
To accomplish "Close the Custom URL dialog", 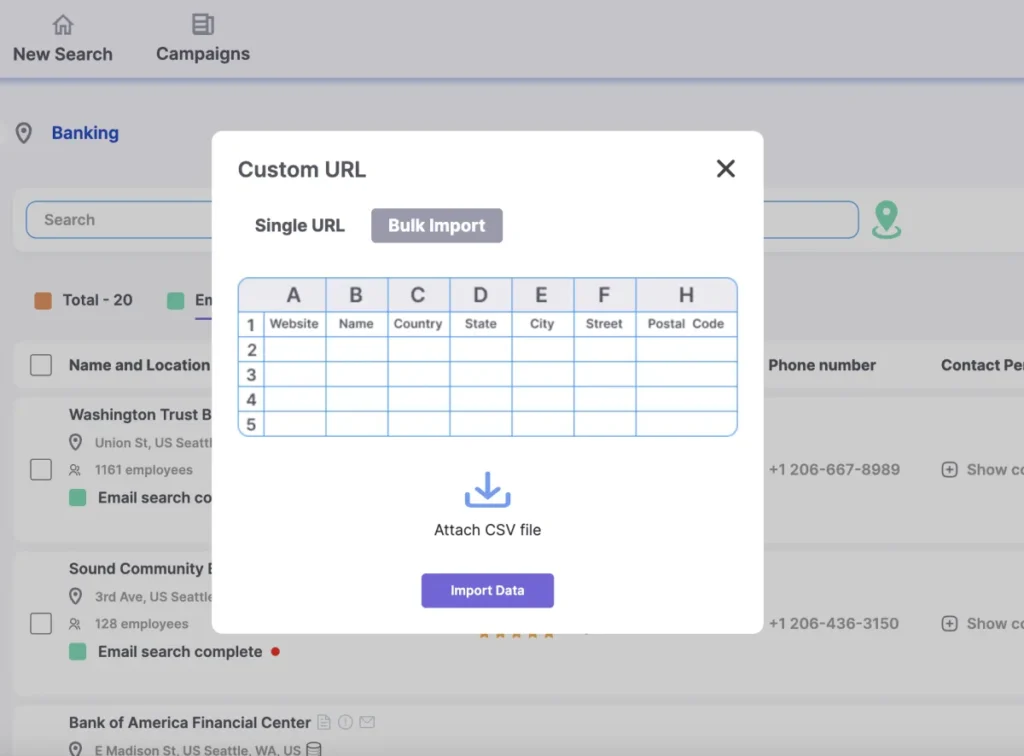I will click(x=726, y=168).
